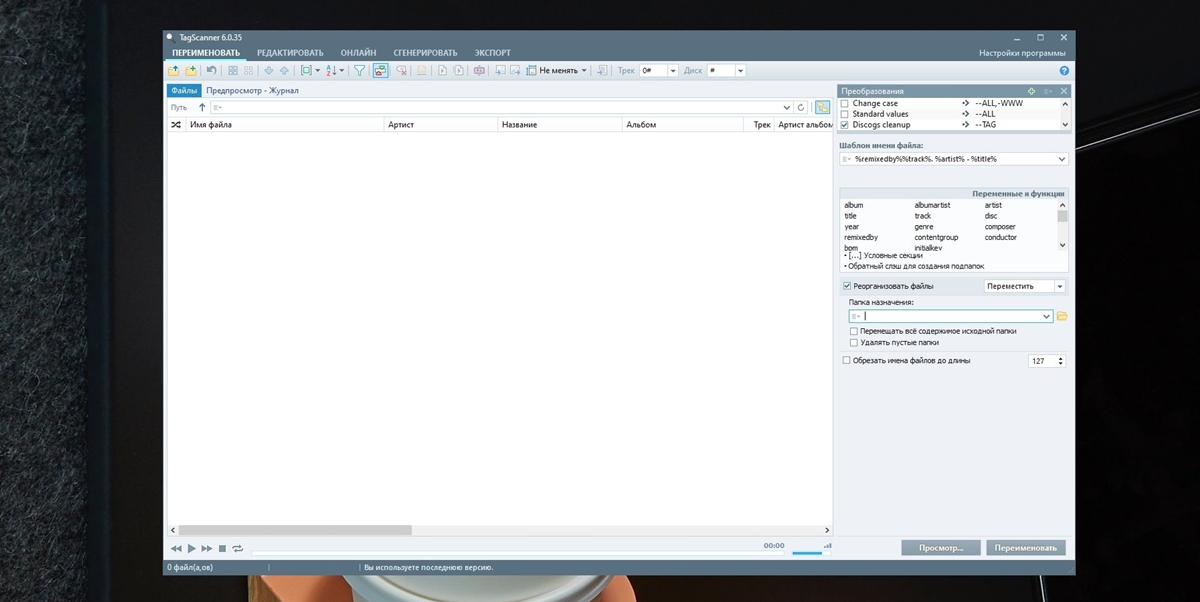This screenshot has width=1200, height=602.
Task: Switch to the 'РЕДАКТИРОВАТЬ' tab
Action: coord(290,53)
